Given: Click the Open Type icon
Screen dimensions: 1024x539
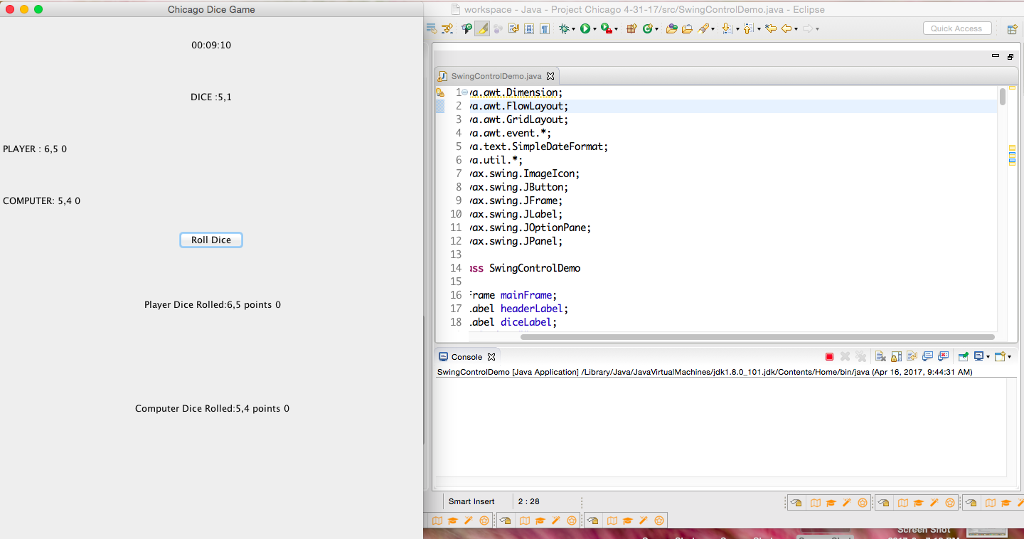Looking at the screenshot, I should [x=671, y=29].
